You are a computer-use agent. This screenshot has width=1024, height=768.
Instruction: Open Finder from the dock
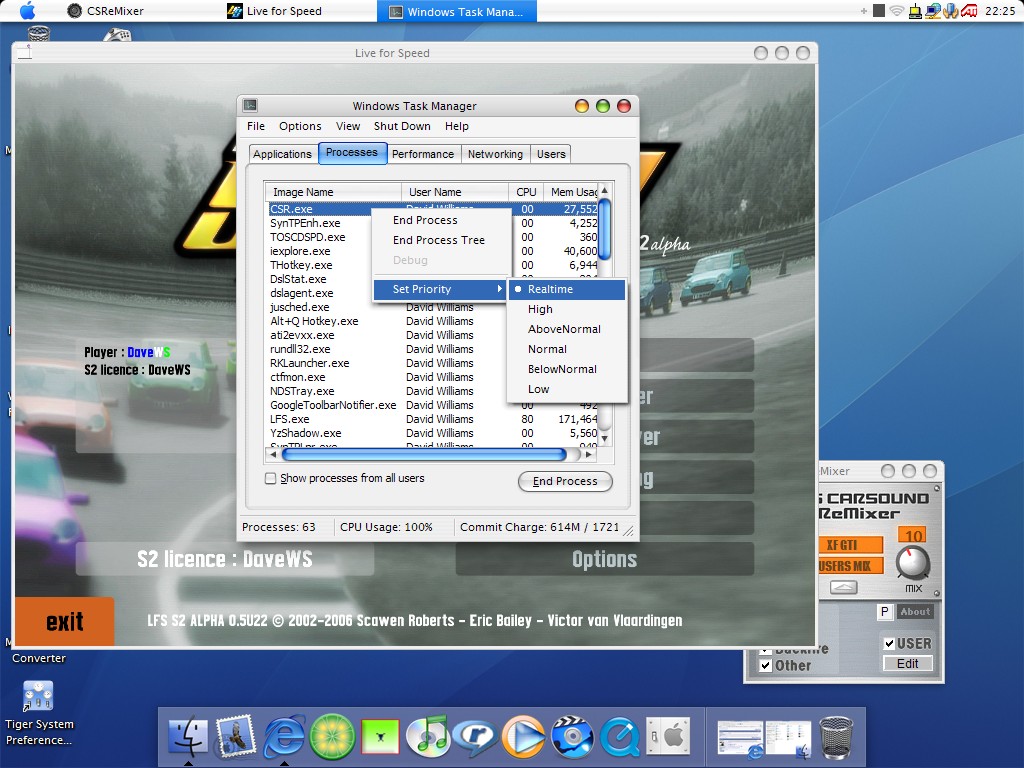click(188, 738)
